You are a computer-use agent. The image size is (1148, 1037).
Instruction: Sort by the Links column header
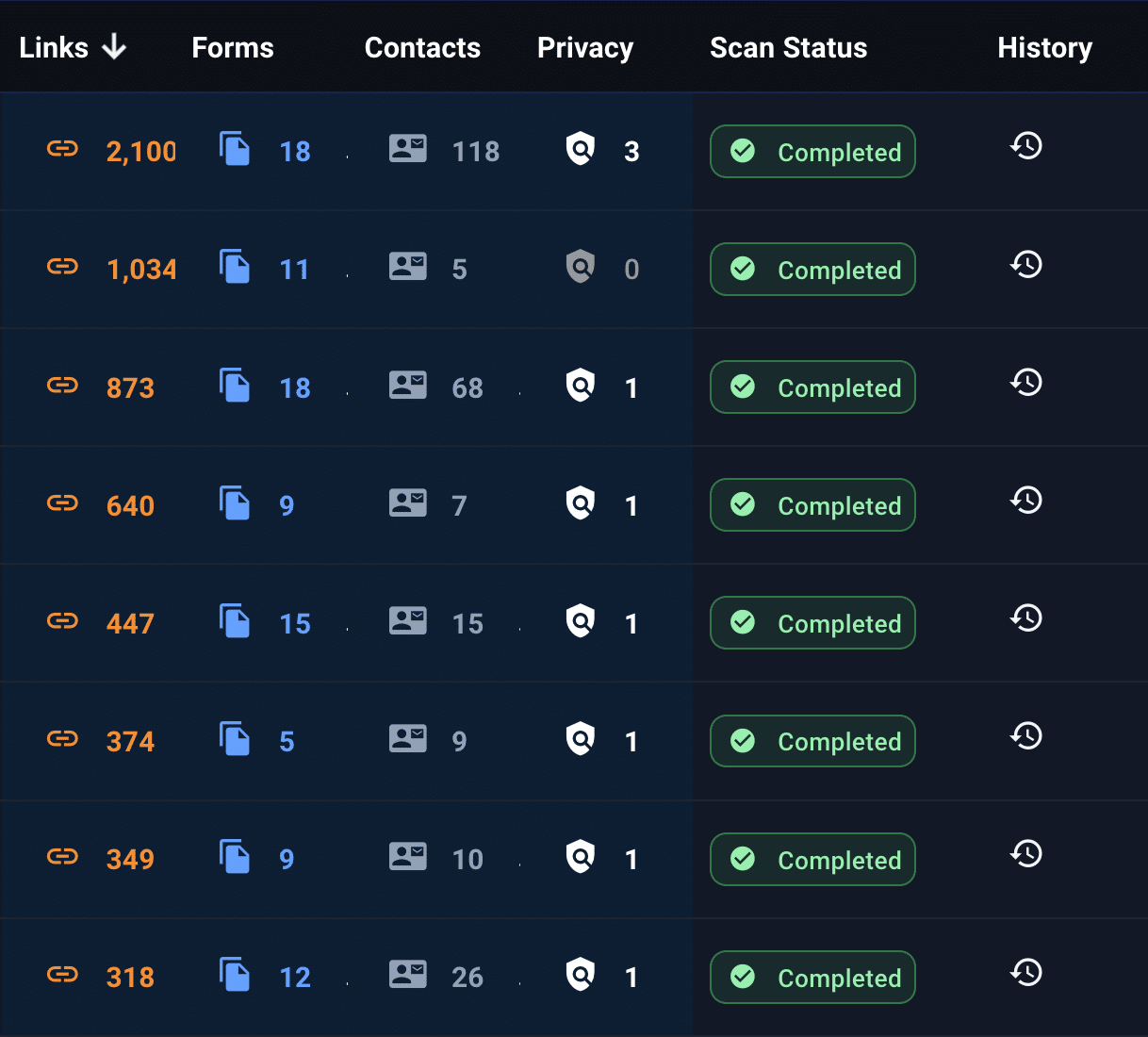click(54, 48)
